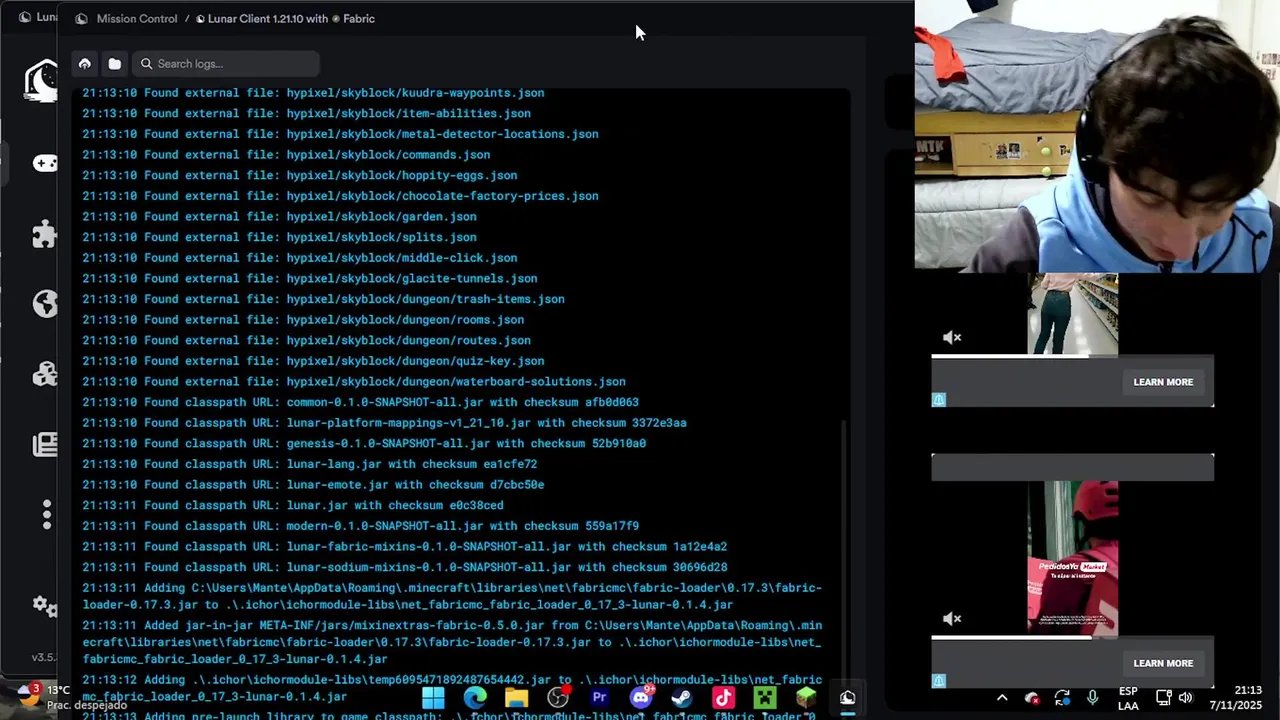The height and width of the screenshot is (720, 1280).
Task: Open Minecraft creeper icon in taskbar
Action: coord(765,698)
